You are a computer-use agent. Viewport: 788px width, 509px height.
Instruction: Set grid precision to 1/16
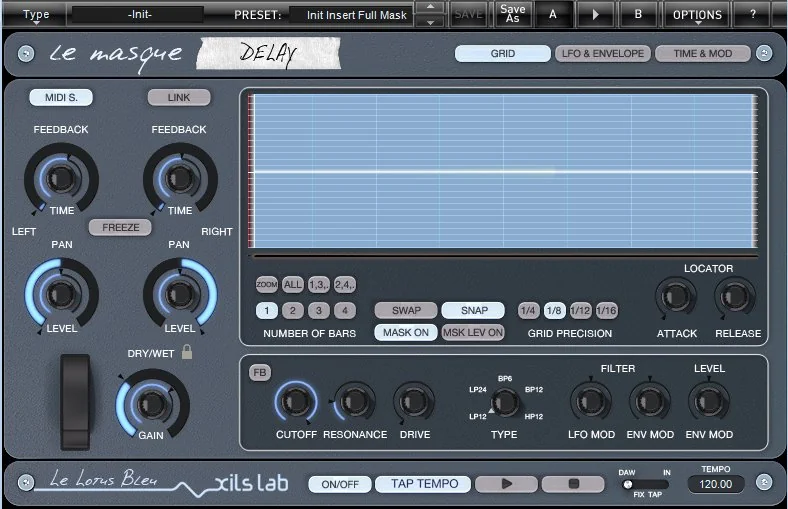(x=606, y=310)
